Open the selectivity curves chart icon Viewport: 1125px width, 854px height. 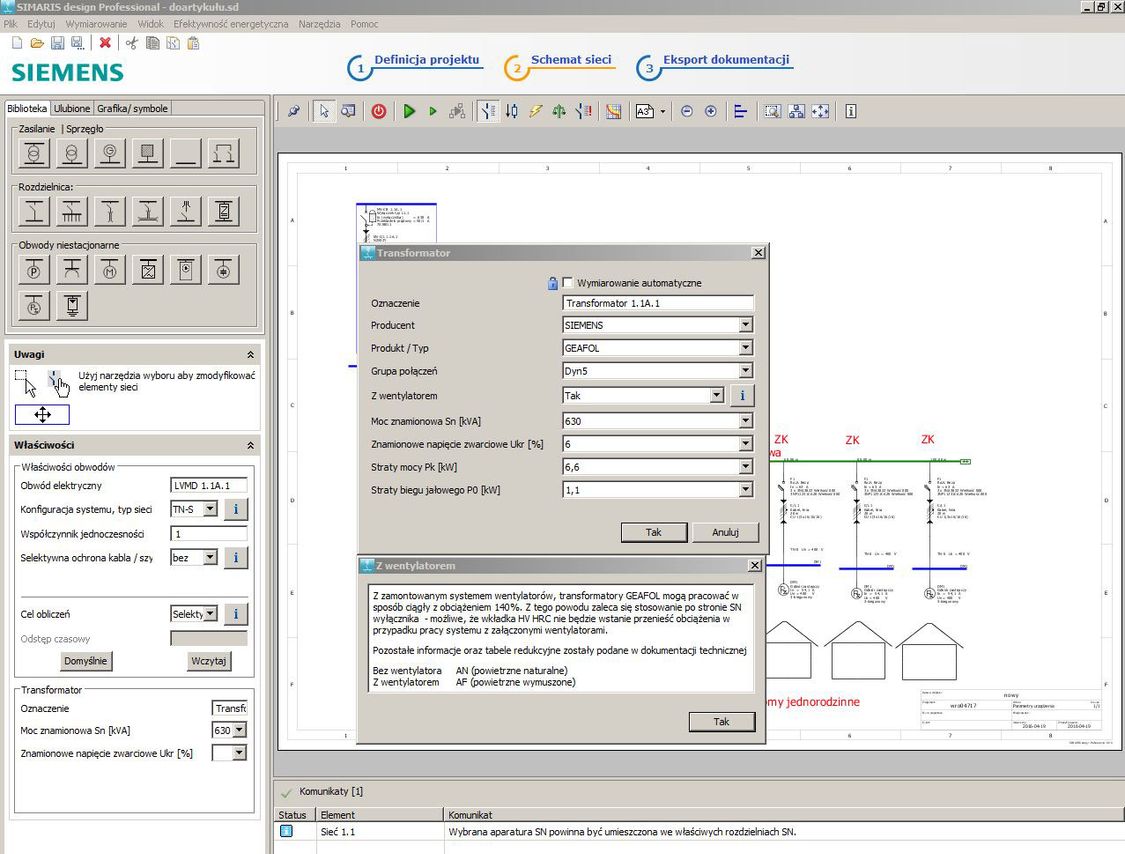click(613, 111)
